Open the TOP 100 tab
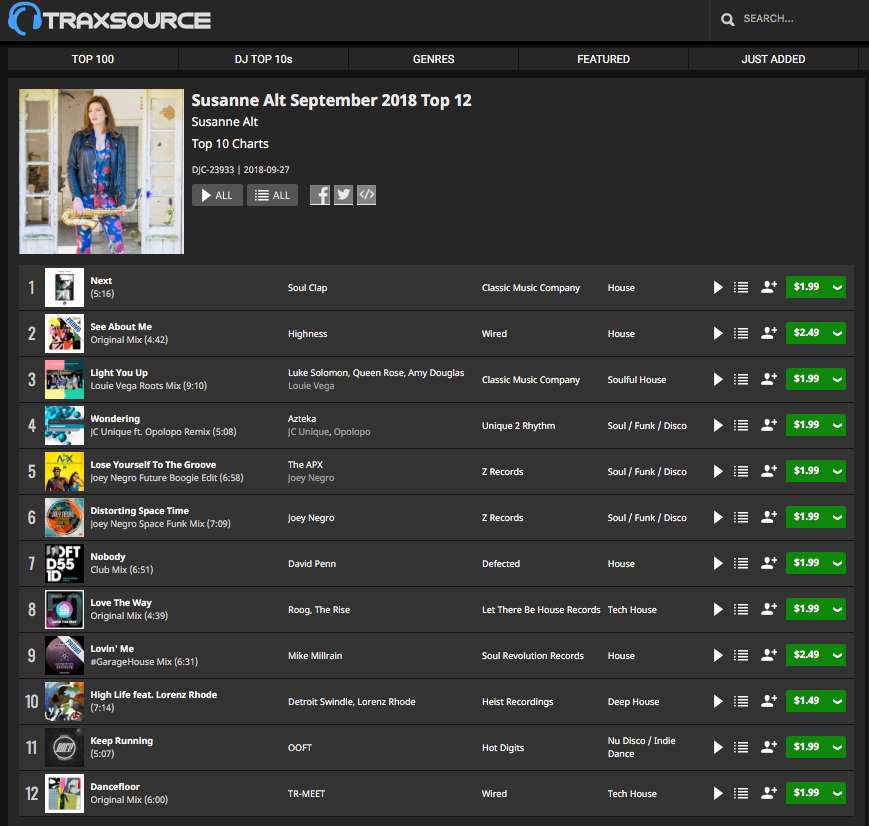The height and width of the screenshot is (826, 869). pyautogui.click(x=93, y=59)
